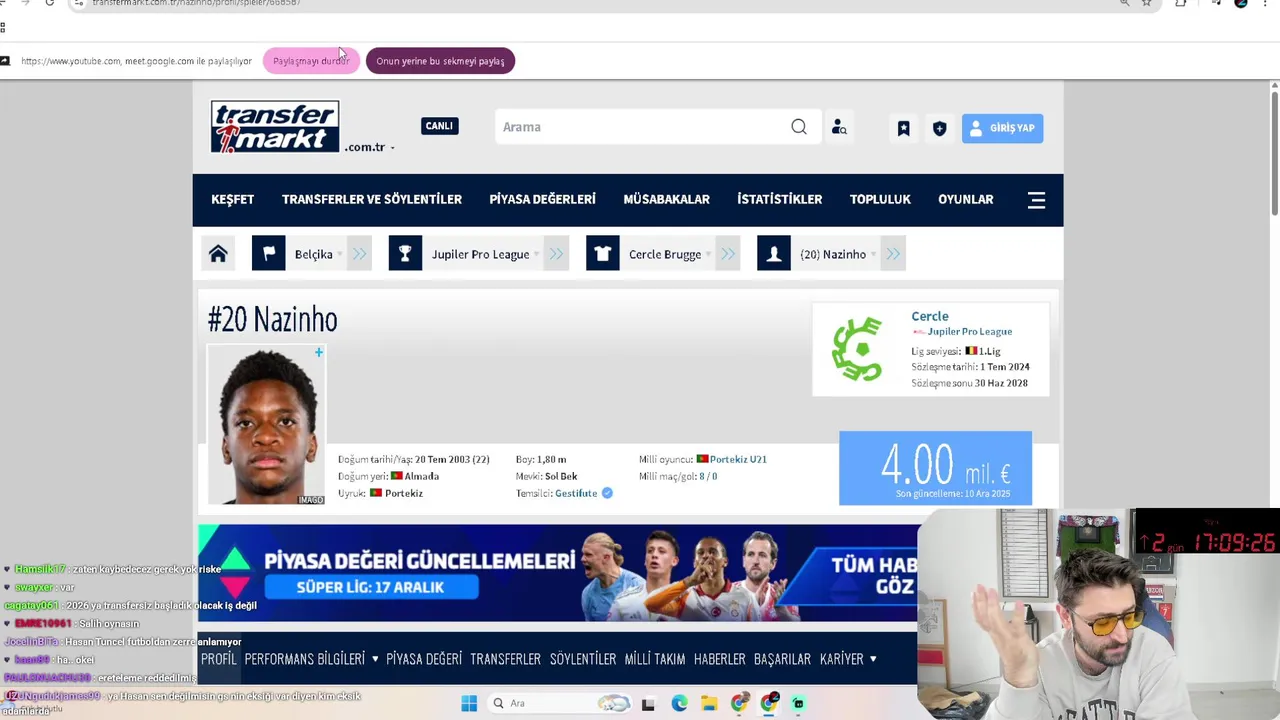Open the MÜSABAKALAR menu
1280x720 pixels.
tap(666, 199)
